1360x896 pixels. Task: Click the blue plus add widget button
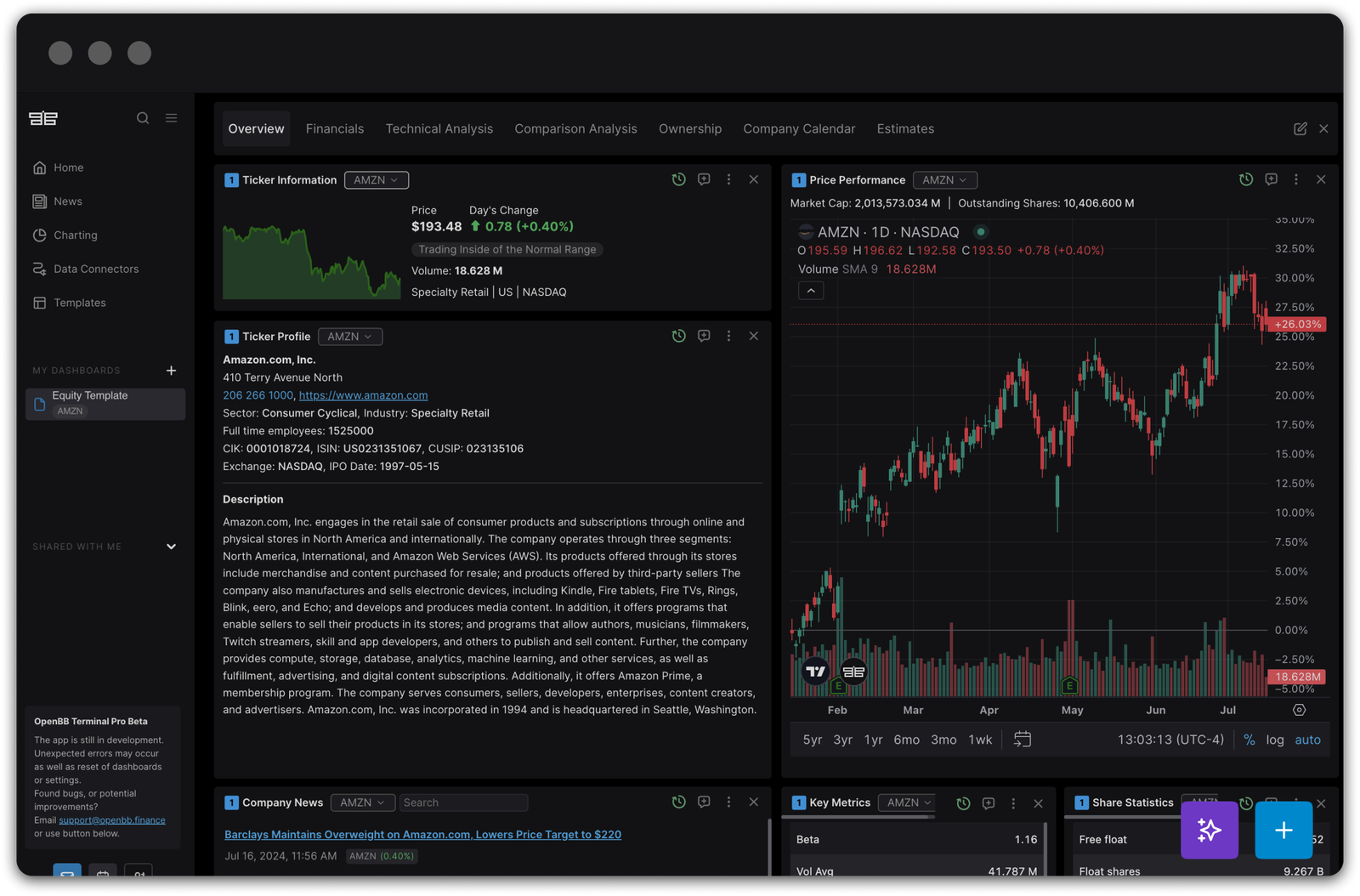coord(1283,830)
